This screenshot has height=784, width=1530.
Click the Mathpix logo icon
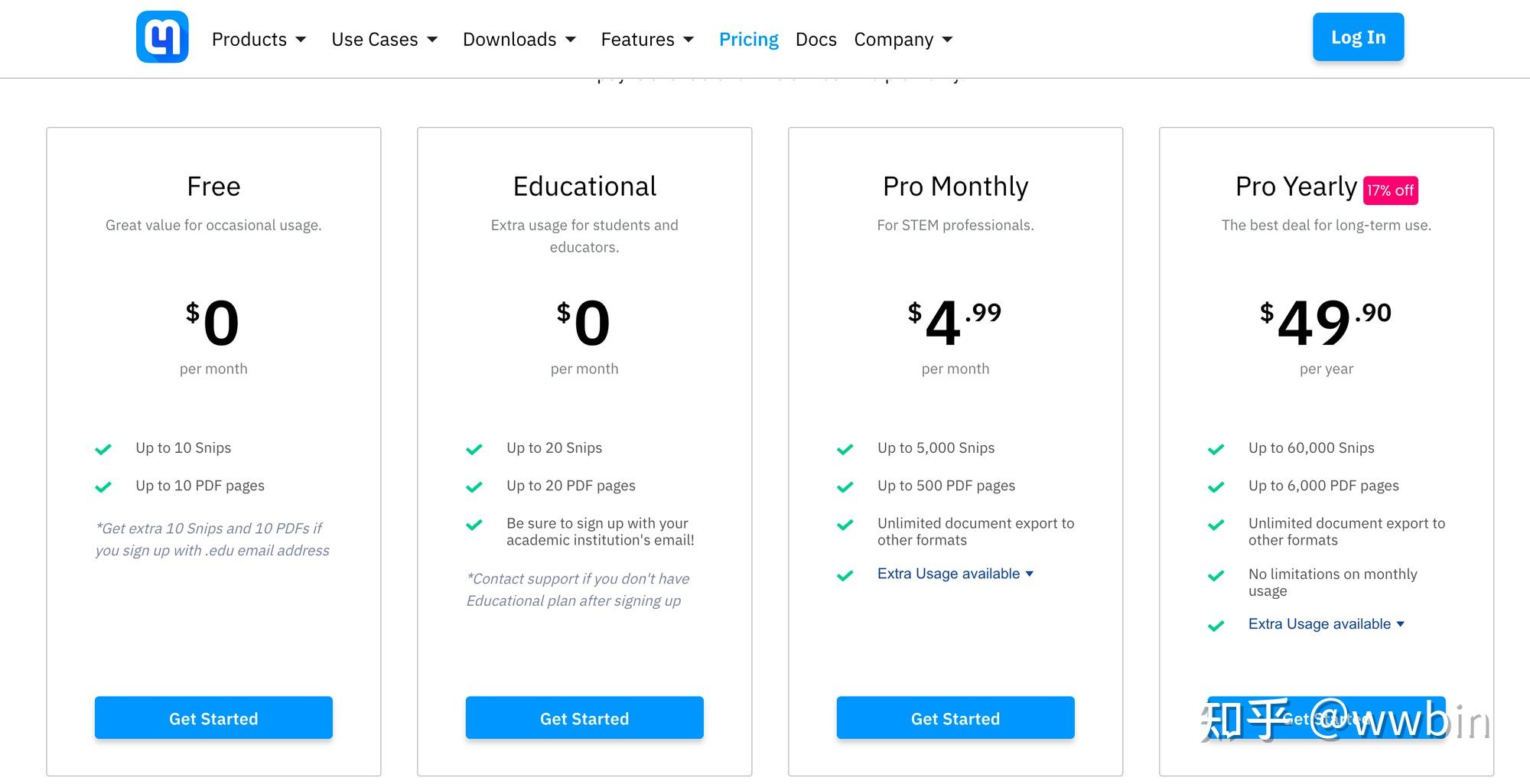pos(162,37)
